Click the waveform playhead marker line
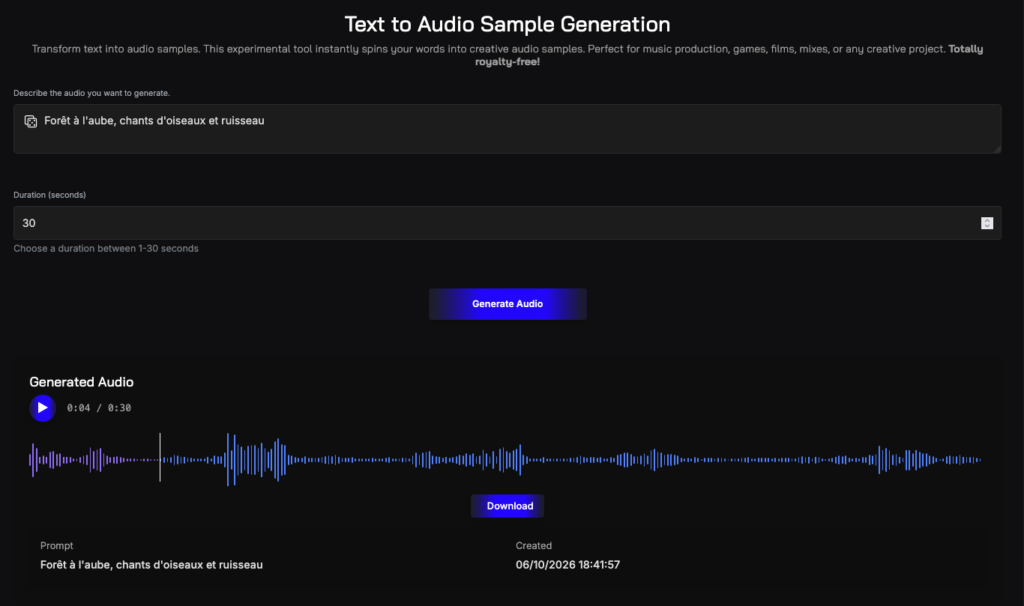The image size is (1024, 606). [x=160, y=457]
